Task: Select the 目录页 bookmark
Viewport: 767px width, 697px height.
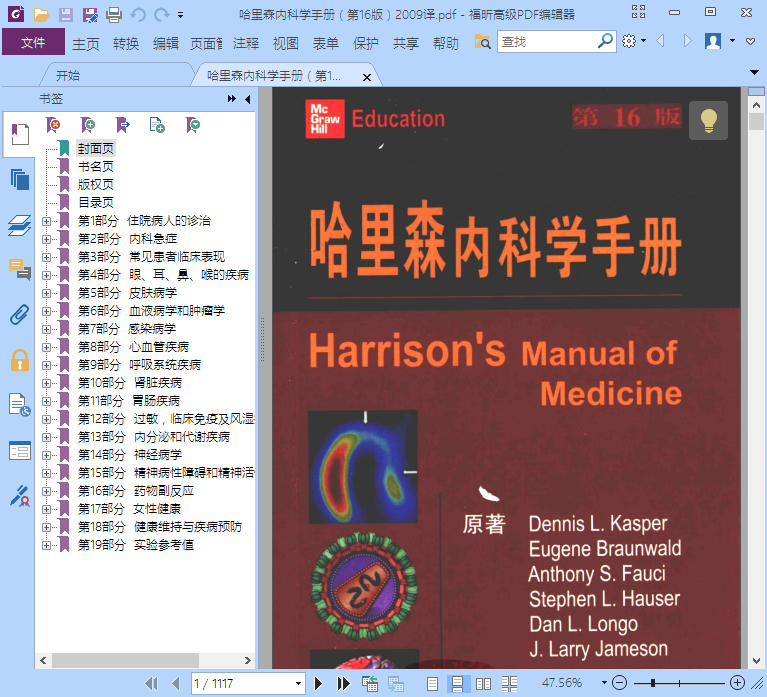Action: click(96, 203)
